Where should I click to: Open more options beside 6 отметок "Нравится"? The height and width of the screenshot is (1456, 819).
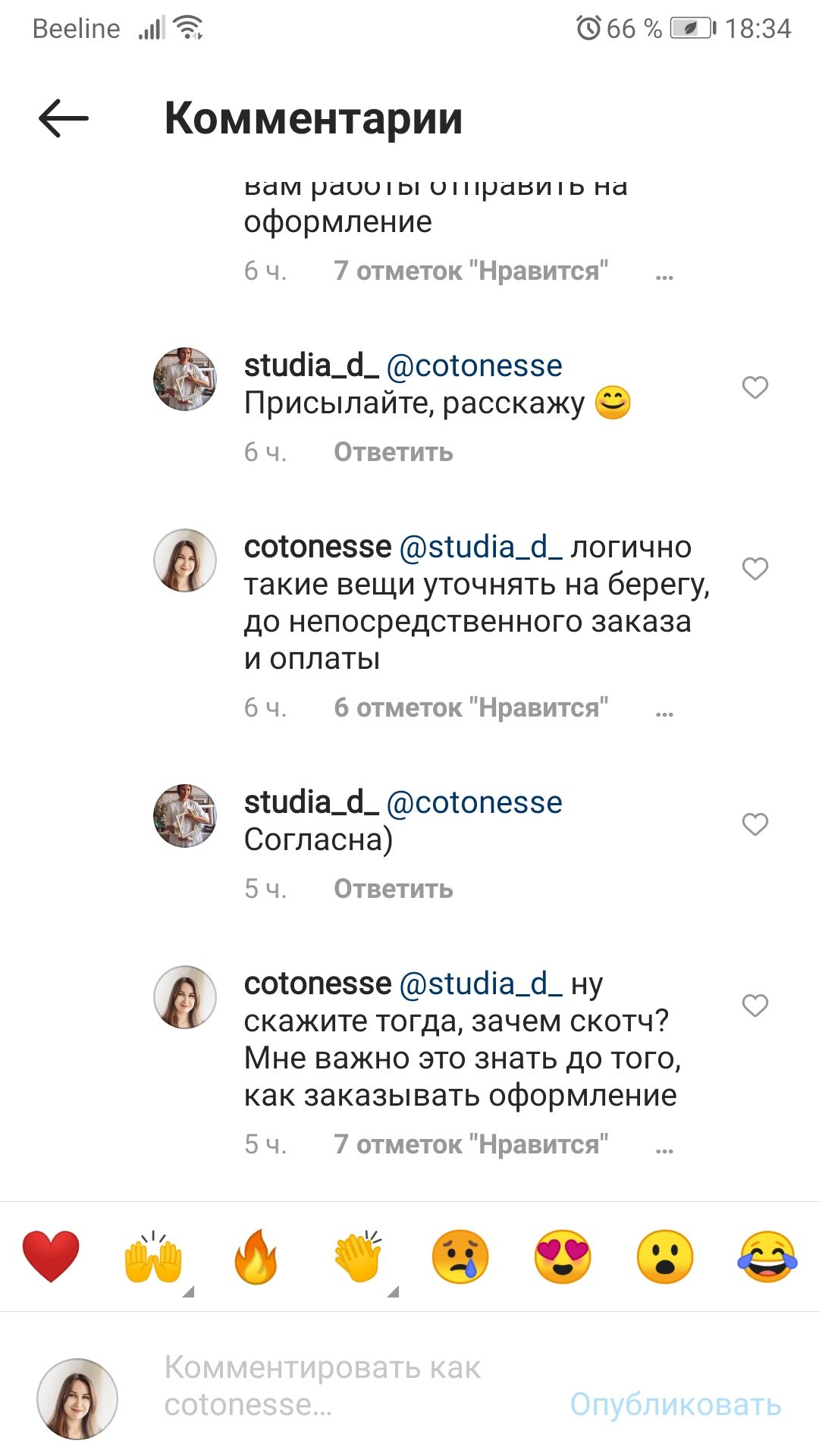click(x=664, y=711)
